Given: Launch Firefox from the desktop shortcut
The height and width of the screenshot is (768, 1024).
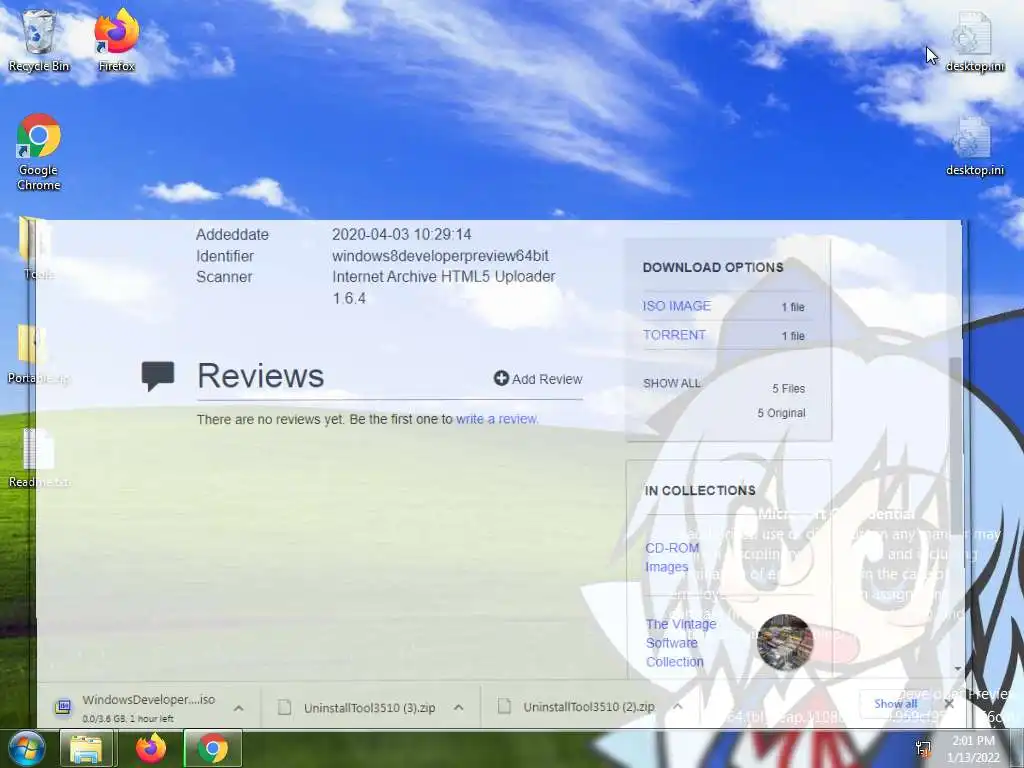Looking at the screenshot, I should [116, 39].
